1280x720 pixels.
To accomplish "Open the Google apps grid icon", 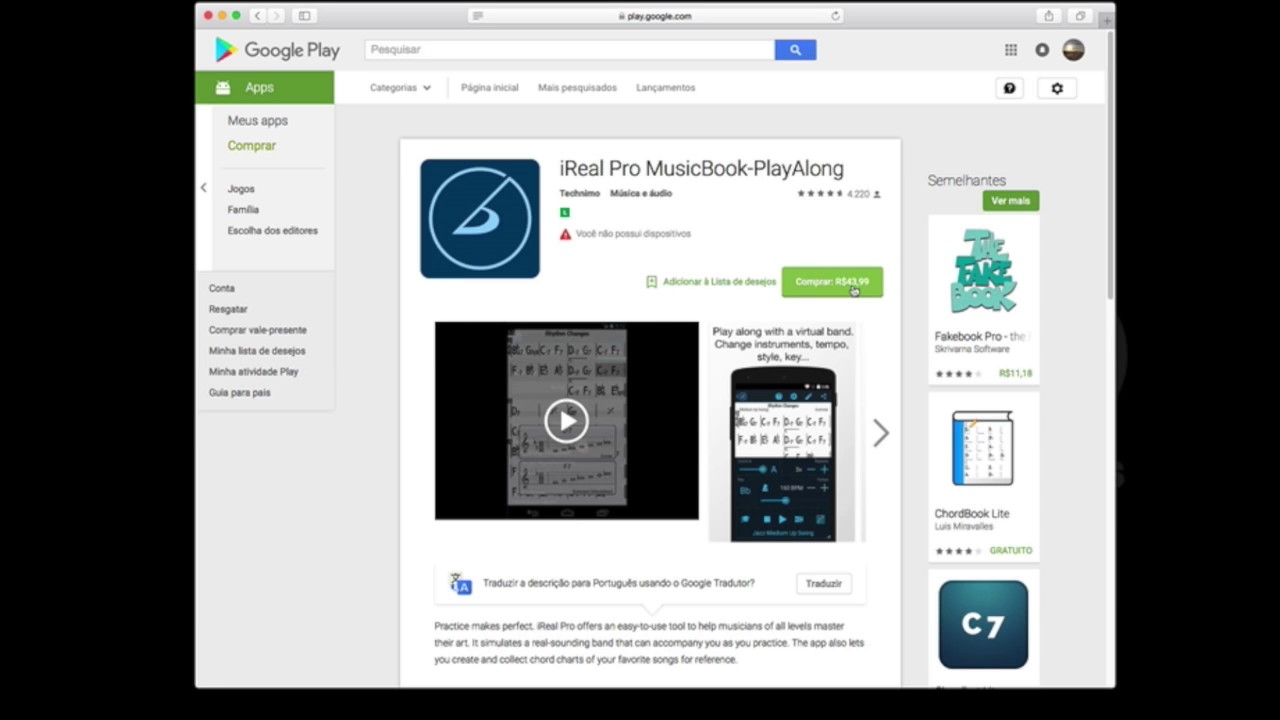I will click(x=1011, y=50).
